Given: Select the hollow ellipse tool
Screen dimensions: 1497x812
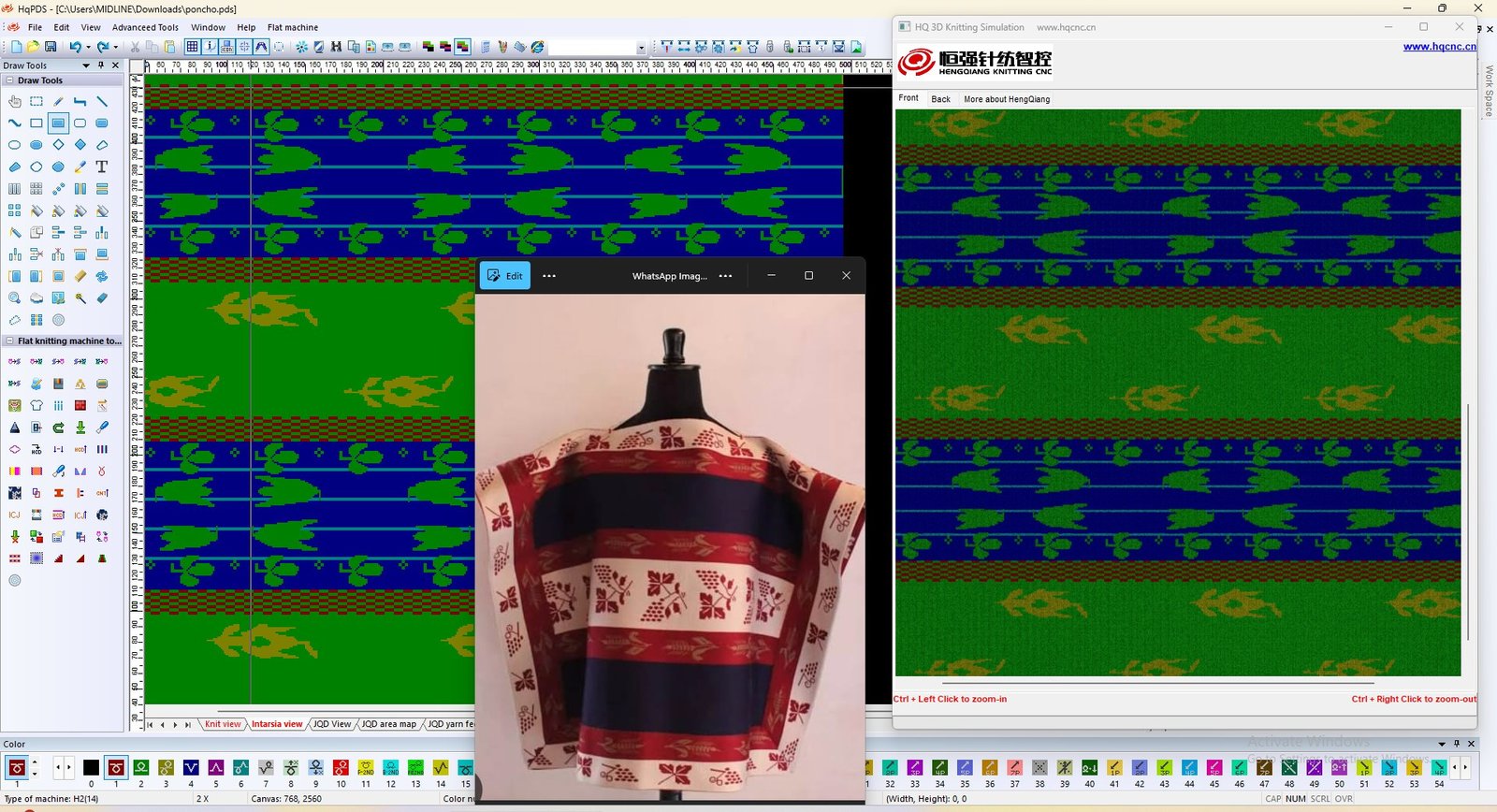Looking at the screenshot, I should 14,145.
